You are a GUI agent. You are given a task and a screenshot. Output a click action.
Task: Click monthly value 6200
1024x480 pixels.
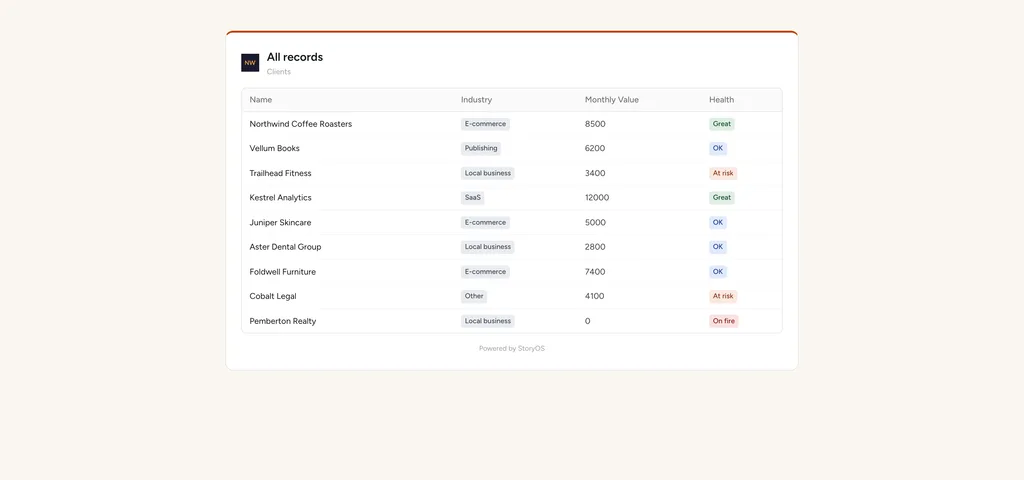tap(595, 148)
